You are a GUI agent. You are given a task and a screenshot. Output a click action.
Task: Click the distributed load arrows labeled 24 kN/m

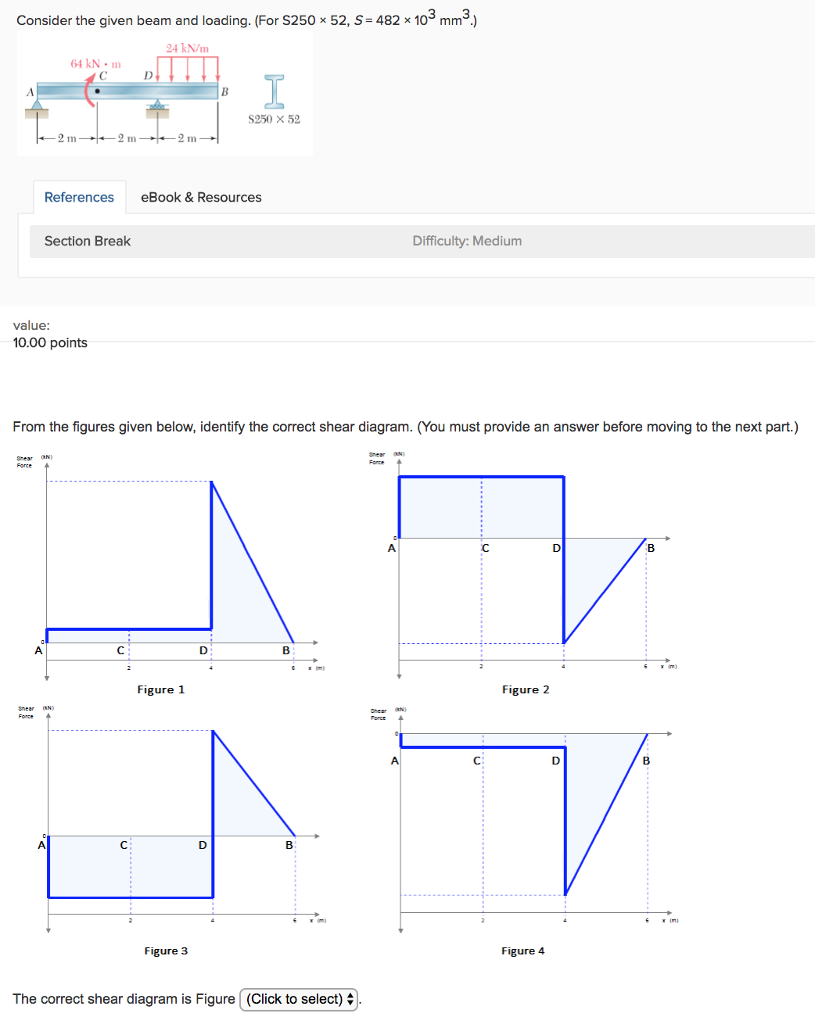[x=188, y=66]
